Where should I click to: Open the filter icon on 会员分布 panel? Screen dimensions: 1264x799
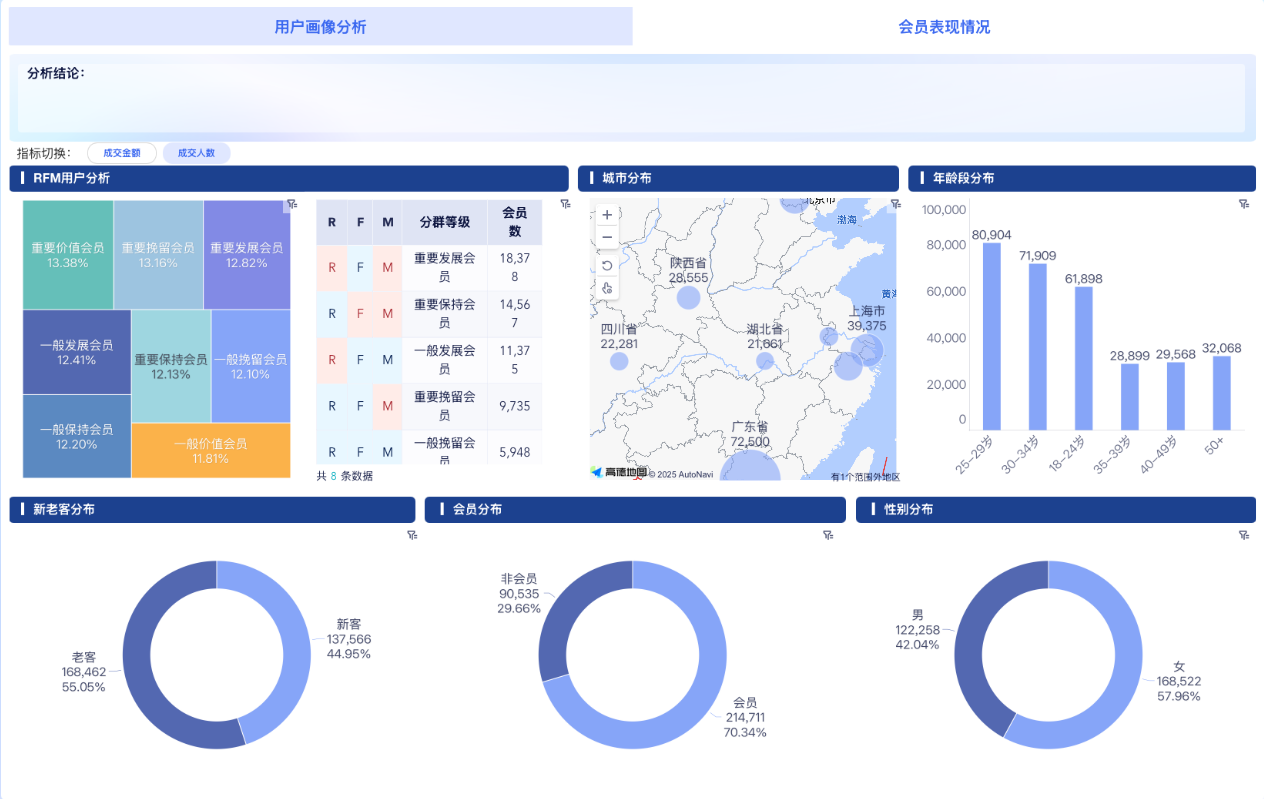(828, 535)
